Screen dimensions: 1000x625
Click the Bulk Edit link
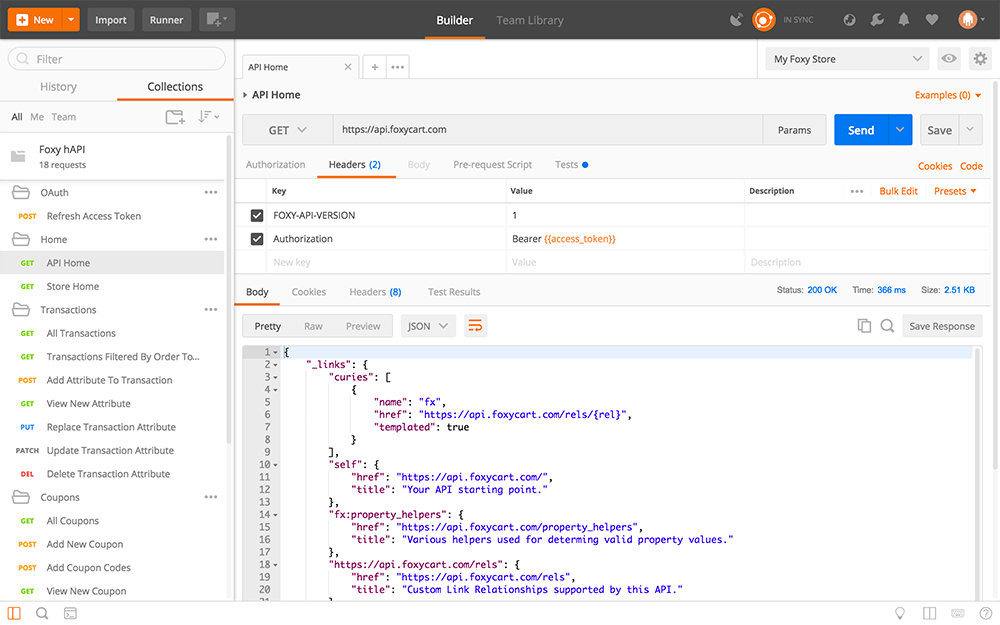point(898,191)
